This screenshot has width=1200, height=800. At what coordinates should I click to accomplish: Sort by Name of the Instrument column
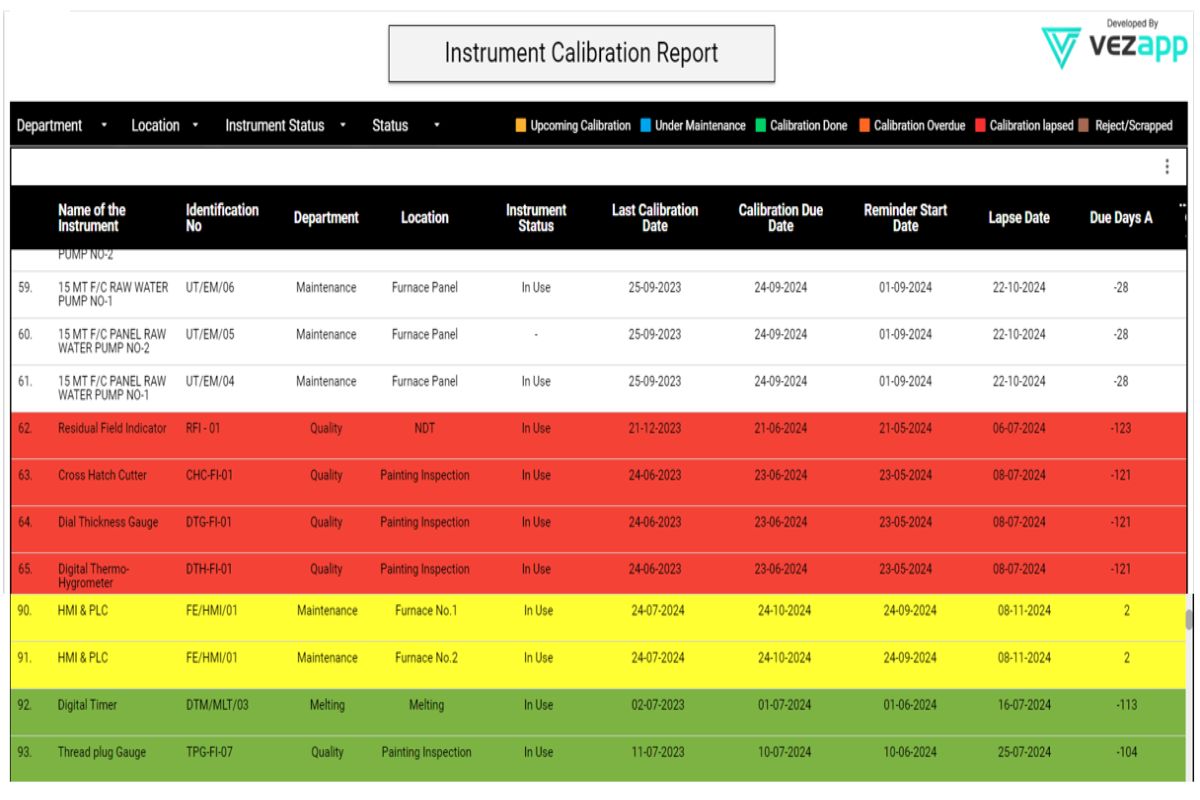pyautogui.click(x=92, y=217)
